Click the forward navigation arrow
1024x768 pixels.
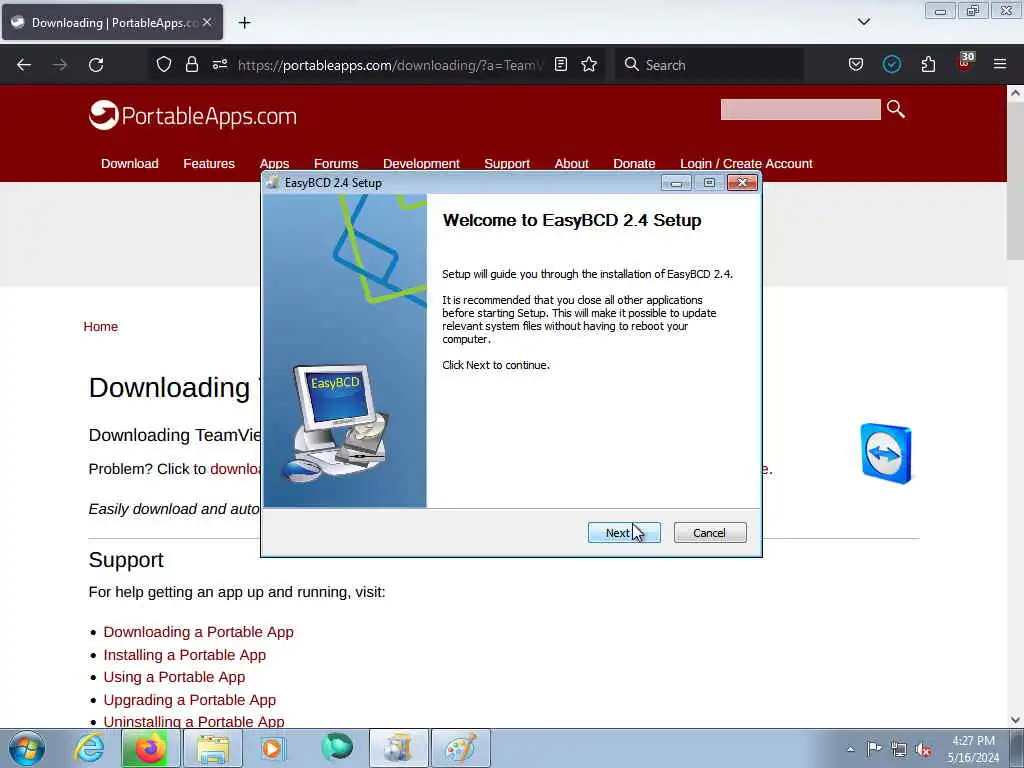point(60,65)
